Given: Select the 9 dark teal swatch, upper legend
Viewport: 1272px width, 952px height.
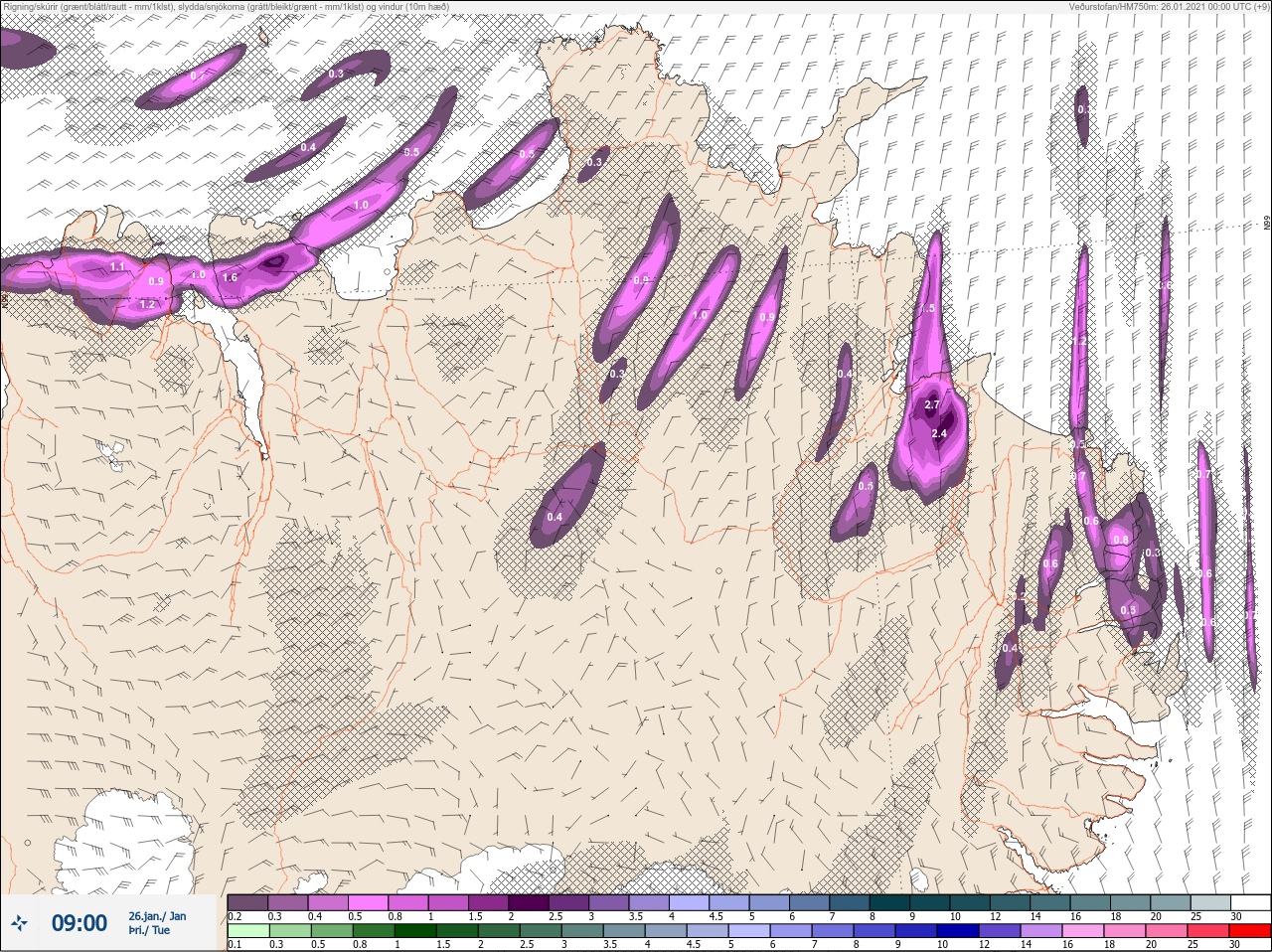Looking at the screenshot, I should [x=931, y=901].
